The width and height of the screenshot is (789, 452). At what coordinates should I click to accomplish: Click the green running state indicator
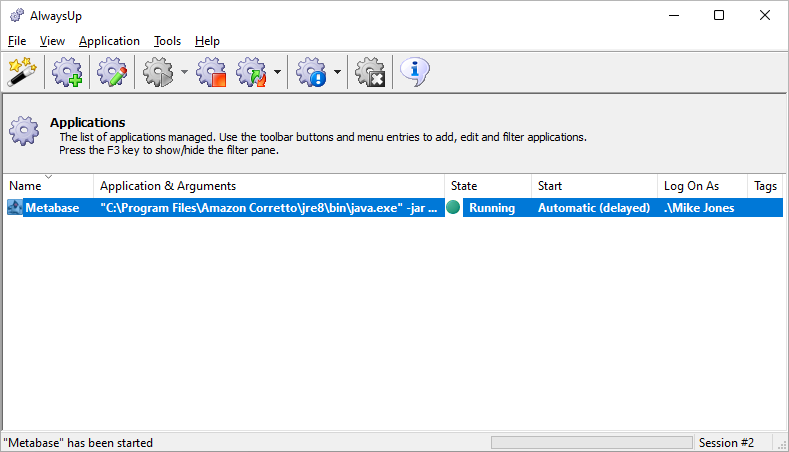click(453, 207)
